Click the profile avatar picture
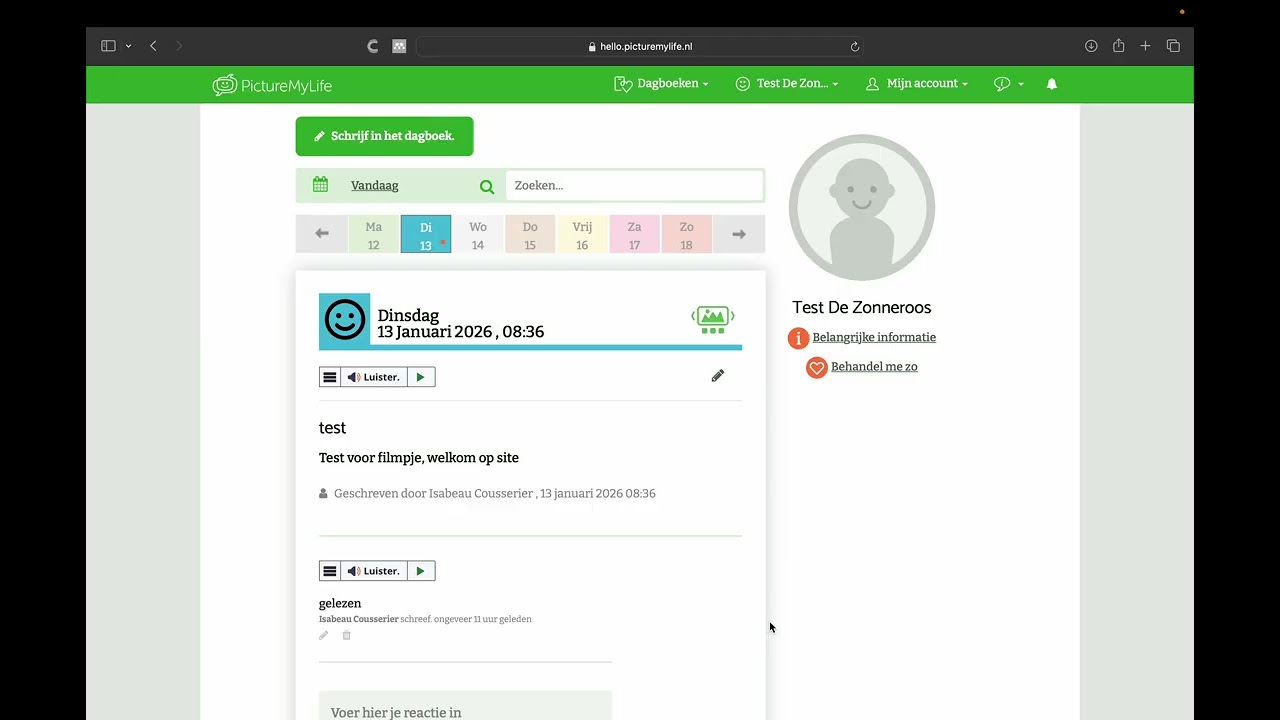This screenshot has width=1280, height=720. click(x=862, y=208)
